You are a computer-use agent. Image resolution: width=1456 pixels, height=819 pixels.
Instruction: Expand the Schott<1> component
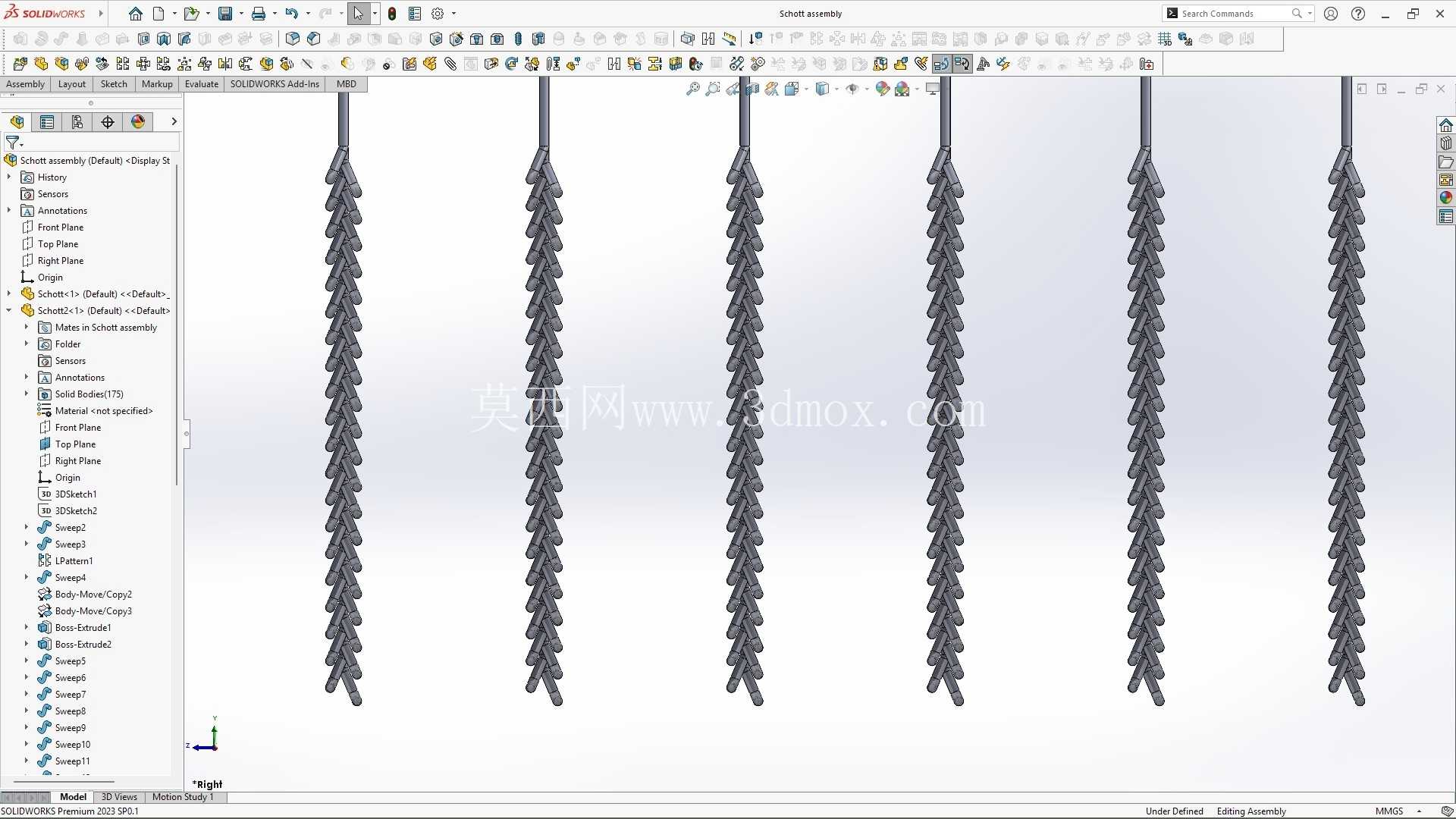pyautogui.click(x=9, y=293)
